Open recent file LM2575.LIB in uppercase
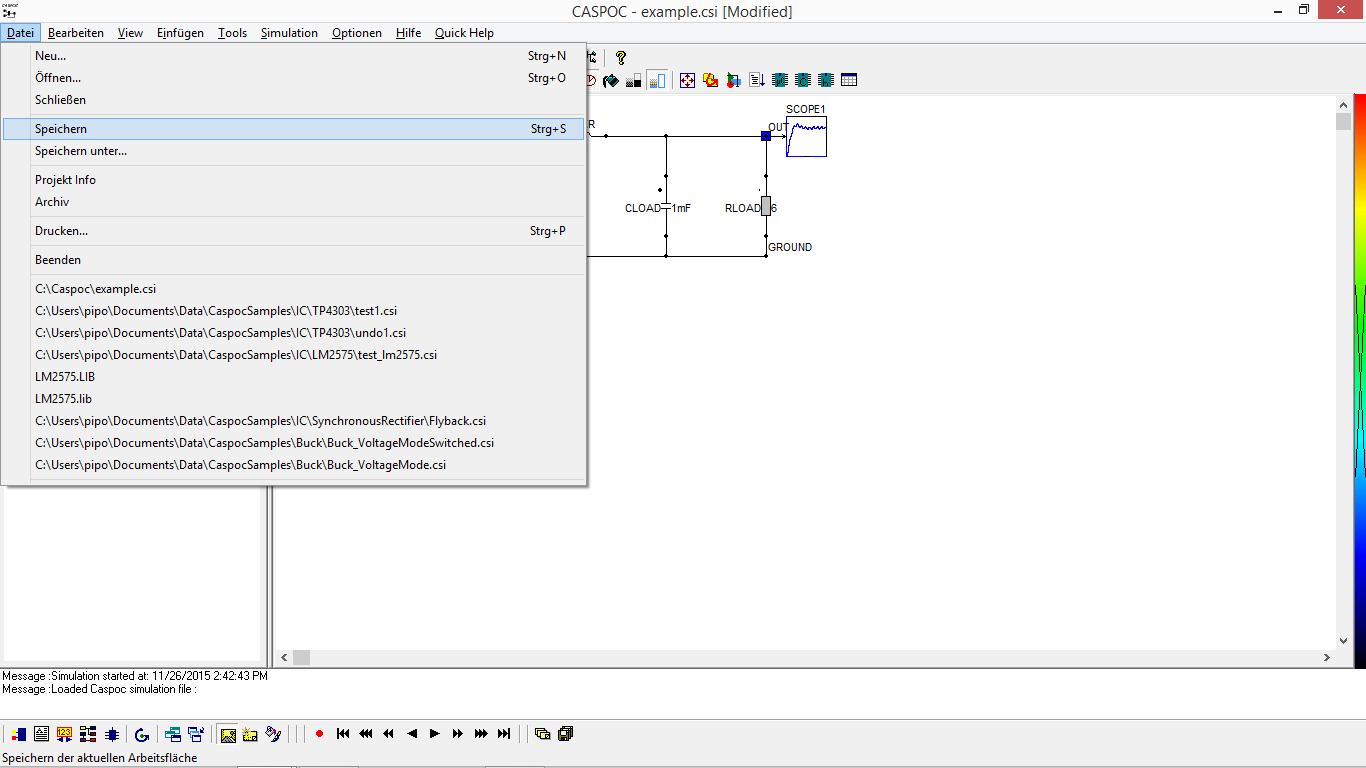The width and height of the screenshot is (1366, 768). [294, 377]
